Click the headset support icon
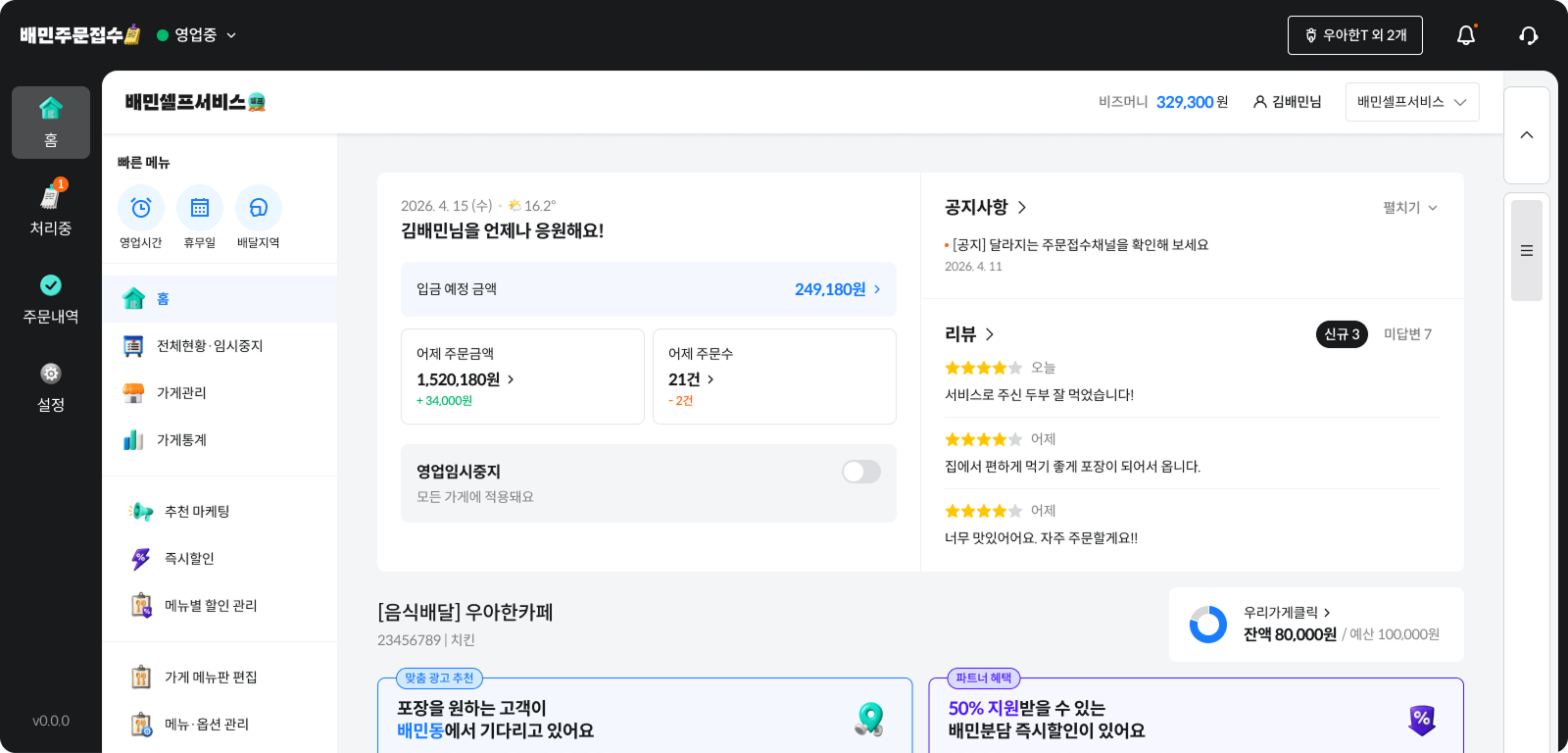 (x=1528, y=35)
